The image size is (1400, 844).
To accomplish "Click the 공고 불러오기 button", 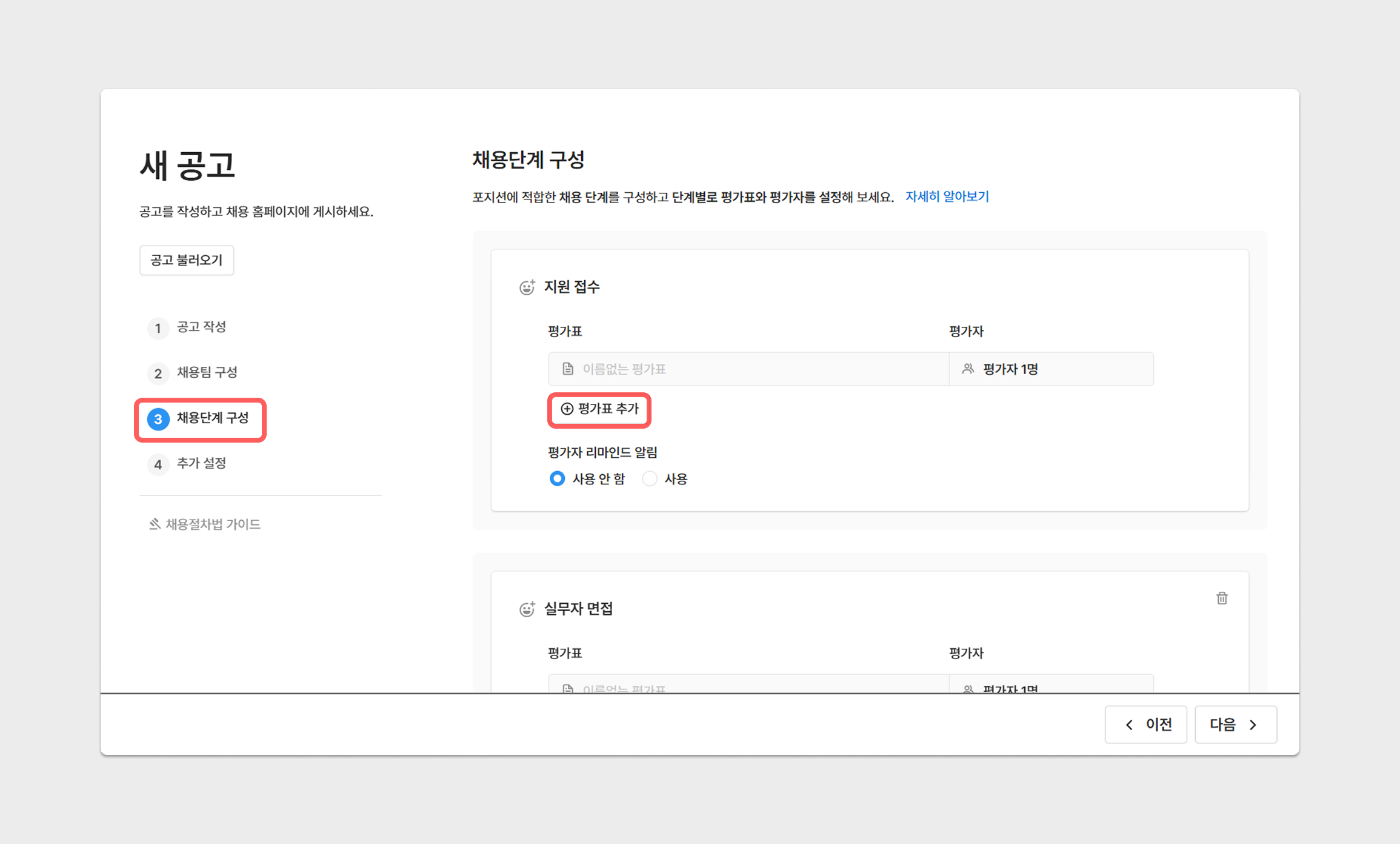I will [x=187, y=260].
